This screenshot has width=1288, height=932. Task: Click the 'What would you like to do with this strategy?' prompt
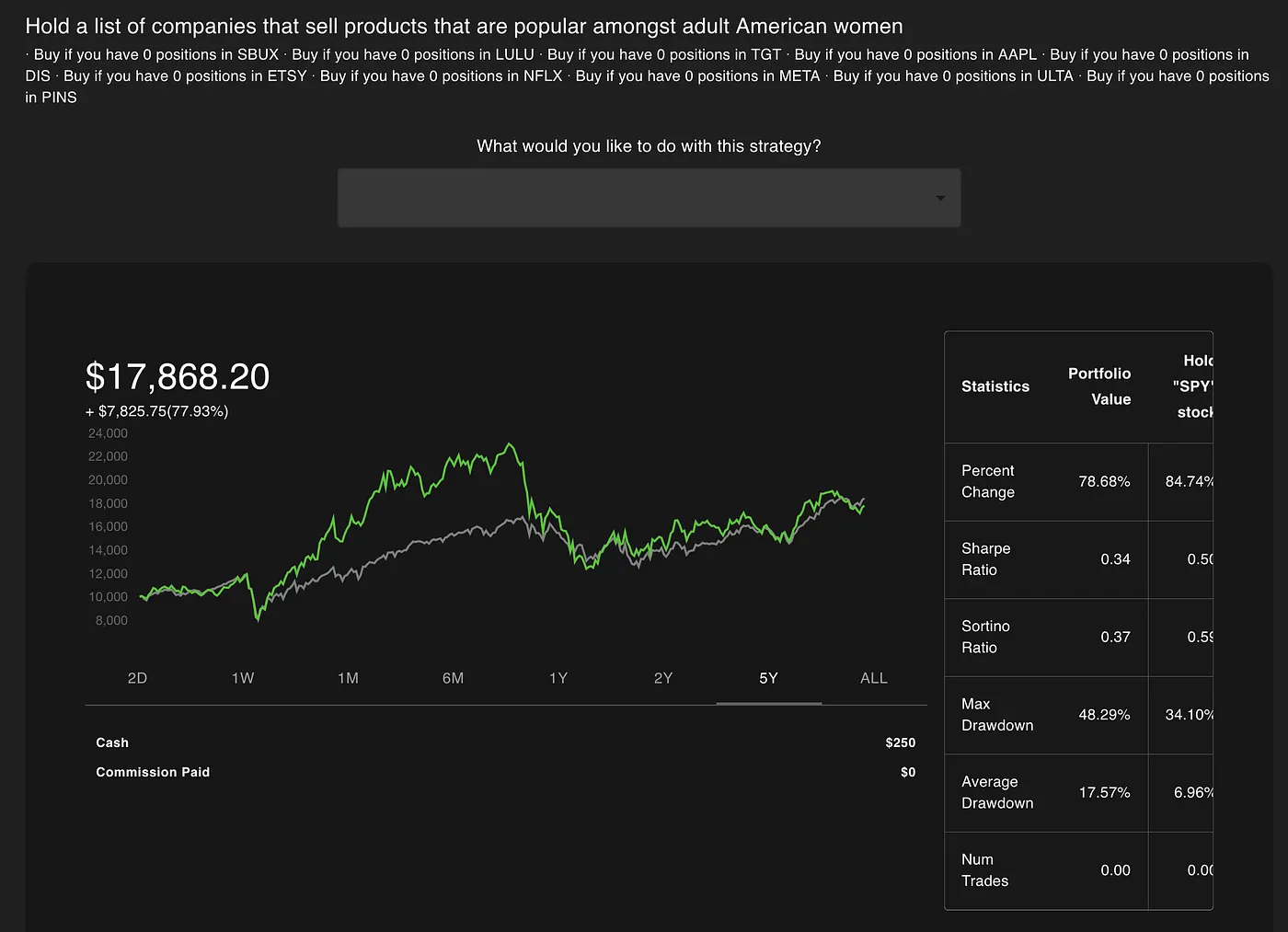649,146
